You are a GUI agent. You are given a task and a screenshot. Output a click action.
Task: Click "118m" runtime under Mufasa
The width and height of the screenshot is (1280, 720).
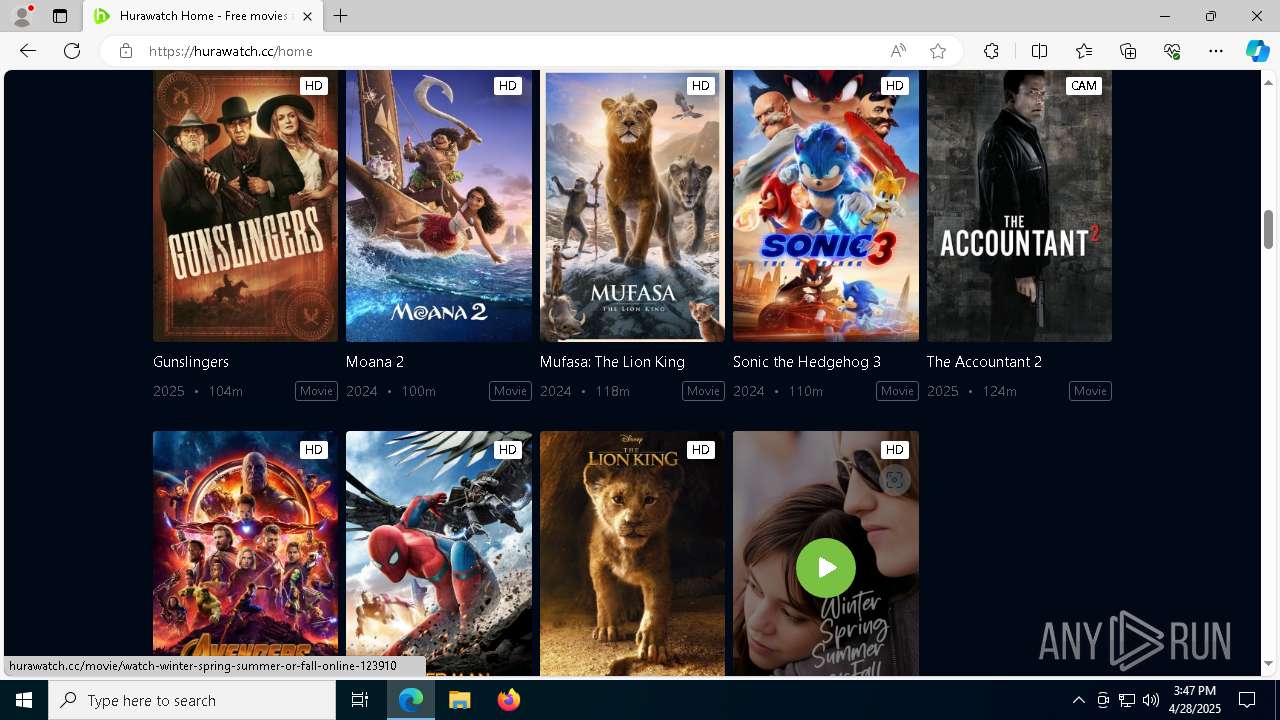coord(613,391)
